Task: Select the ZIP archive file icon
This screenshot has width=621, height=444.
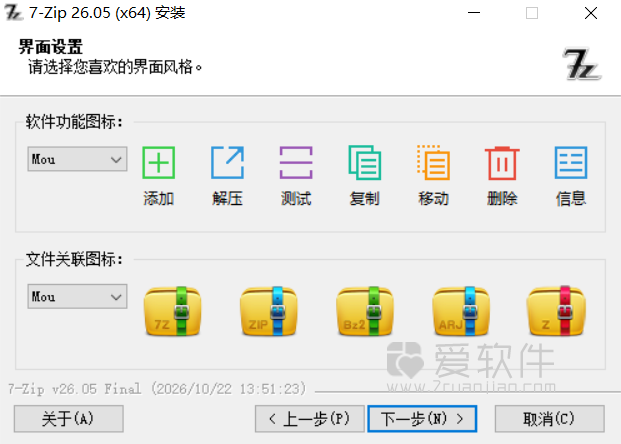Action: click(269, 311)
